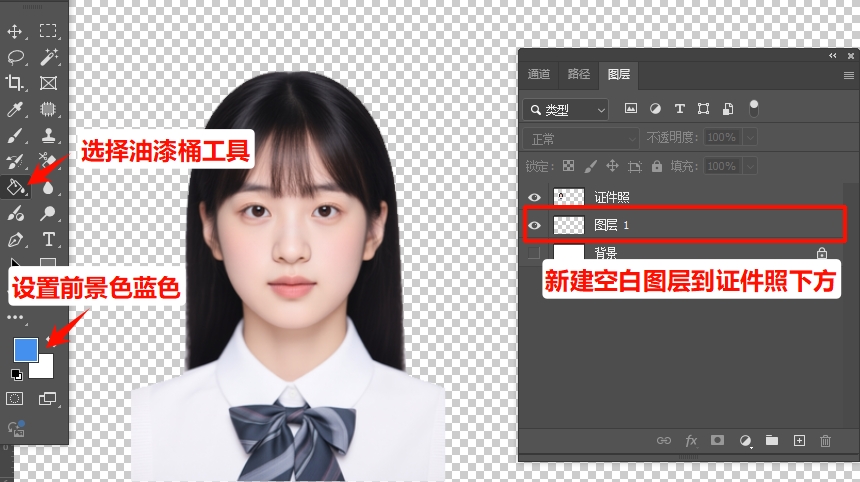The image size is (860, 482).
Task: Toggle lock image pixels brush icon
Action: click(590, 166)
